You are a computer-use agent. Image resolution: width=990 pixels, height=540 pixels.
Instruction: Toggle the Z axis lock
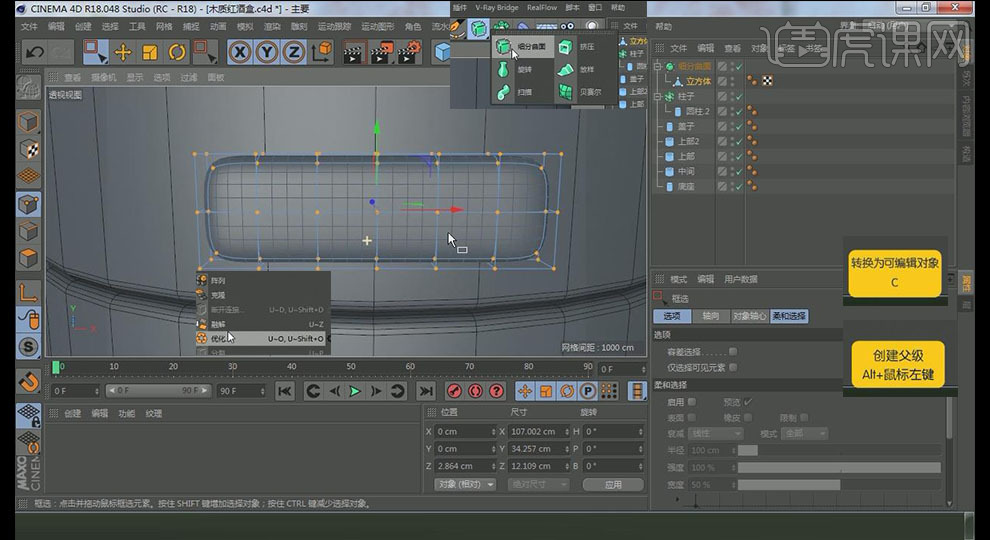click(294, 52)
